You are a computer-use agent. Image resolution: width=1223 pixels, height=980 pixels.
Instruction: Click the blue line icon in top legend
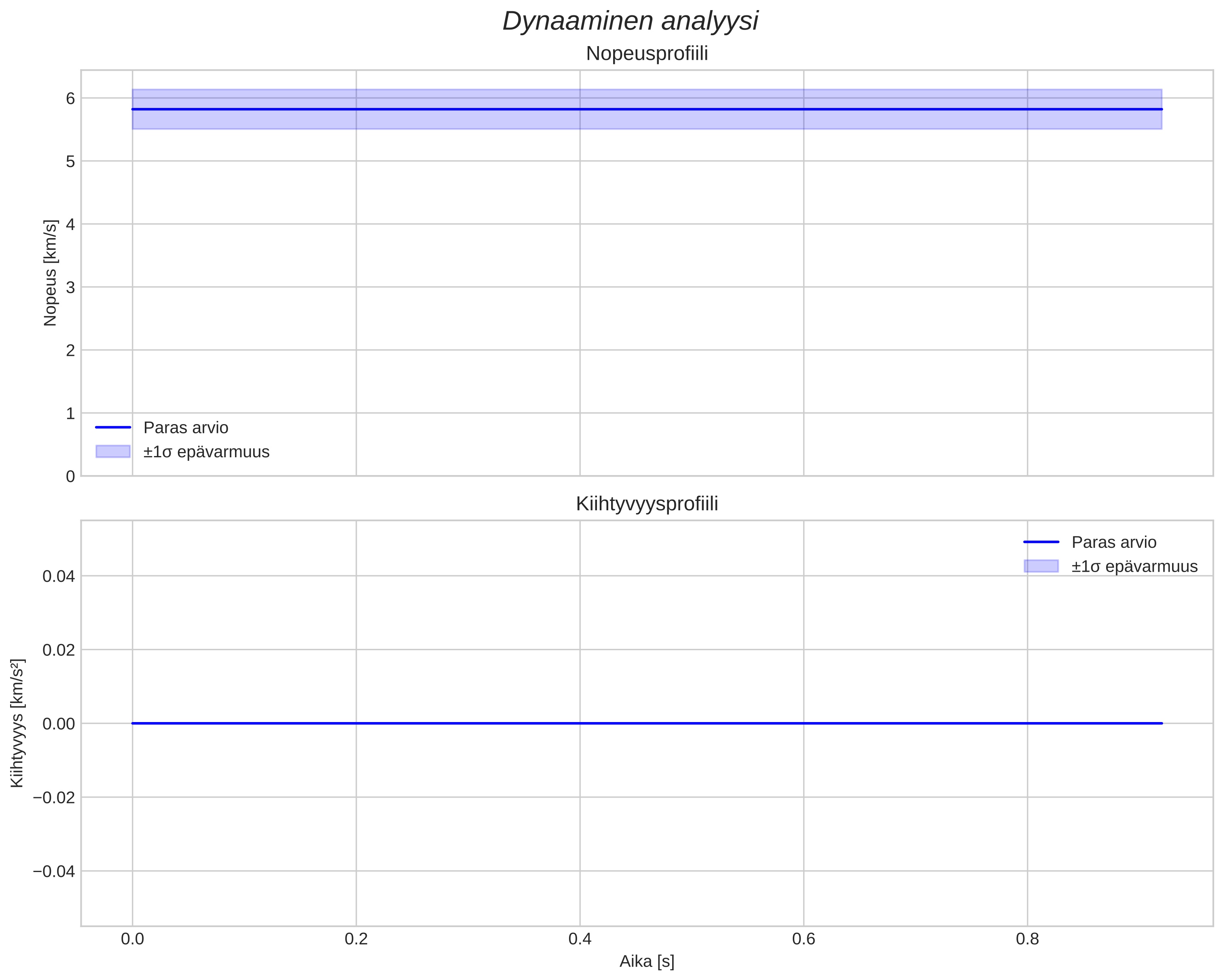click(113, 428)
